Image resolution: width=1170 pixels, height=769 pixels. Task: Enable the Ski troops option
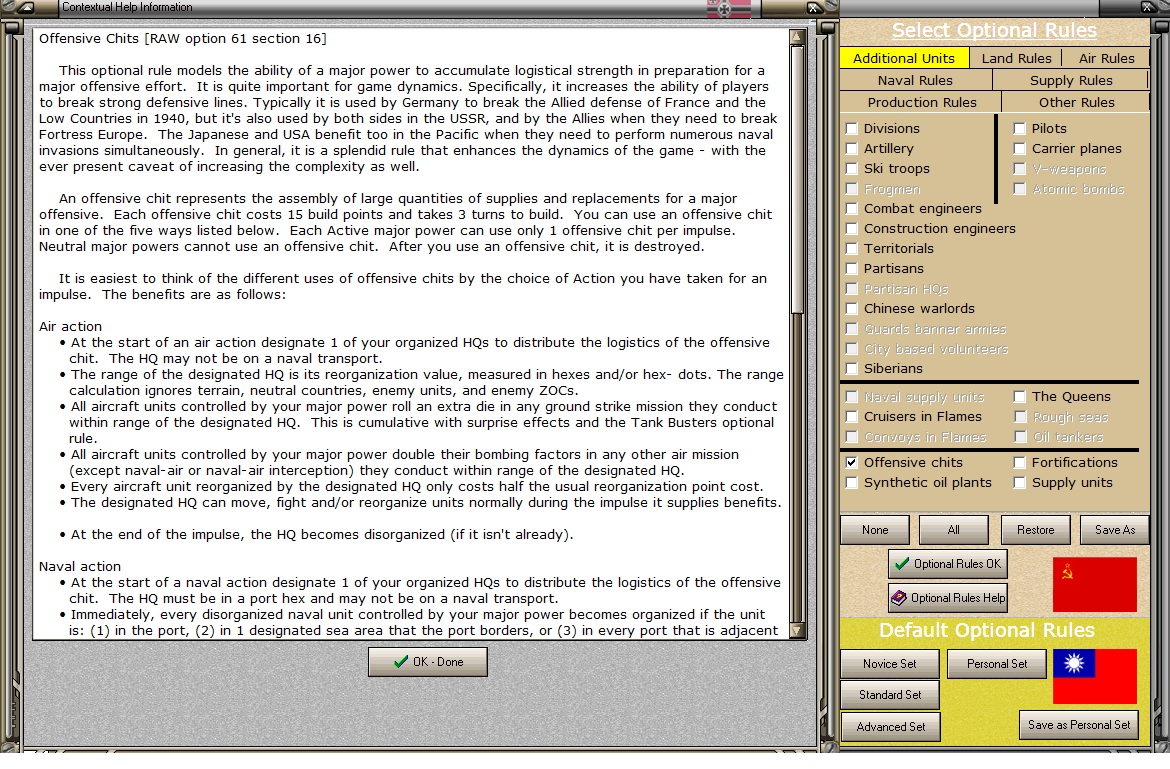[x=851, y=169]
